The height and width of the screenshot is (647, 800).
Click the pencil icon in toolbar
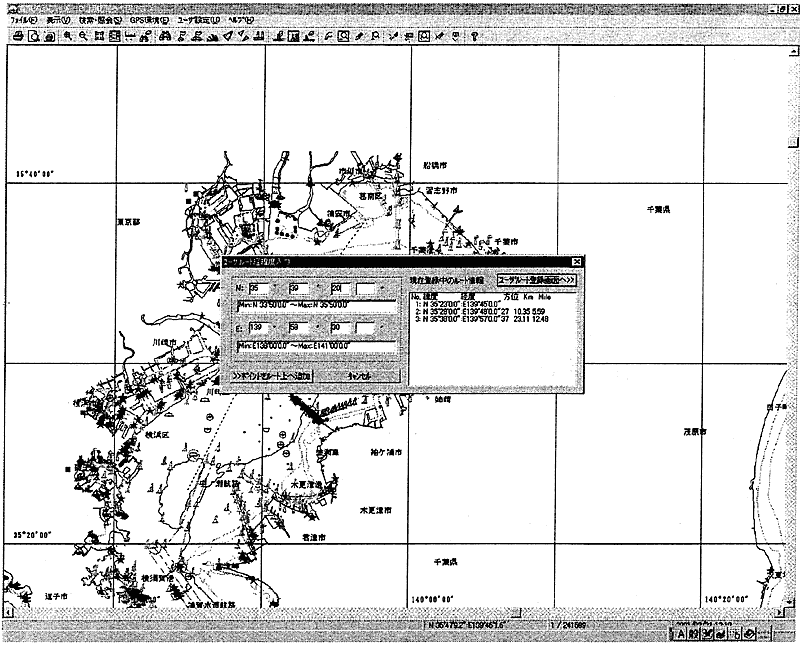click(359, 36)
